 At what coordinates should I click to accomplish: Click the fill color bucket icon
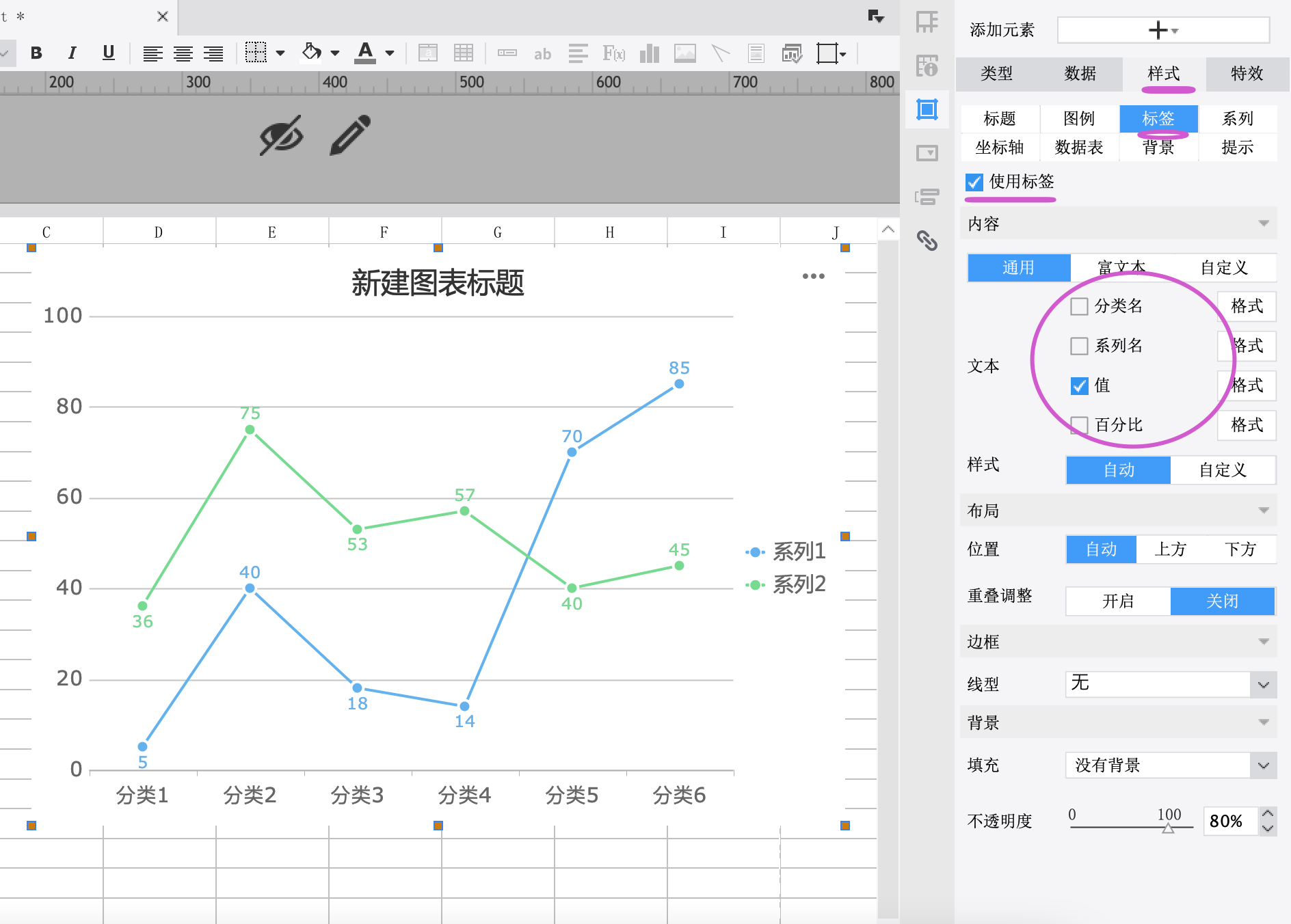click(312, 53)
